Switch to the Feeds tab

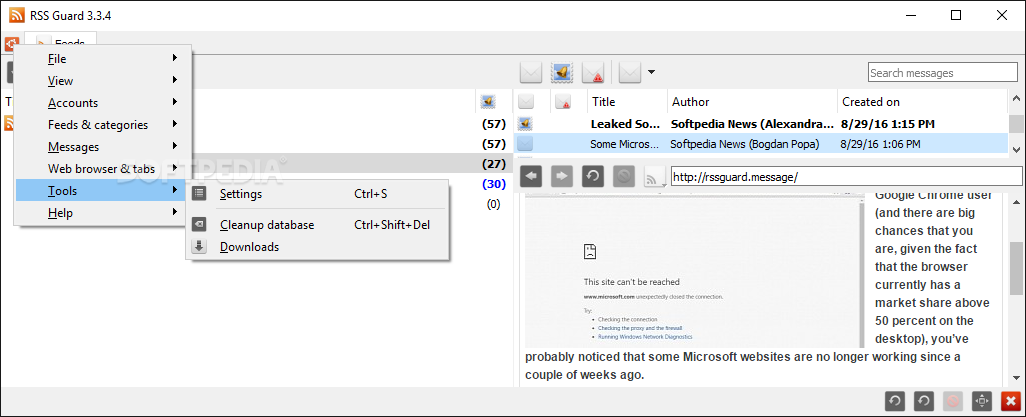coord(61,43)
